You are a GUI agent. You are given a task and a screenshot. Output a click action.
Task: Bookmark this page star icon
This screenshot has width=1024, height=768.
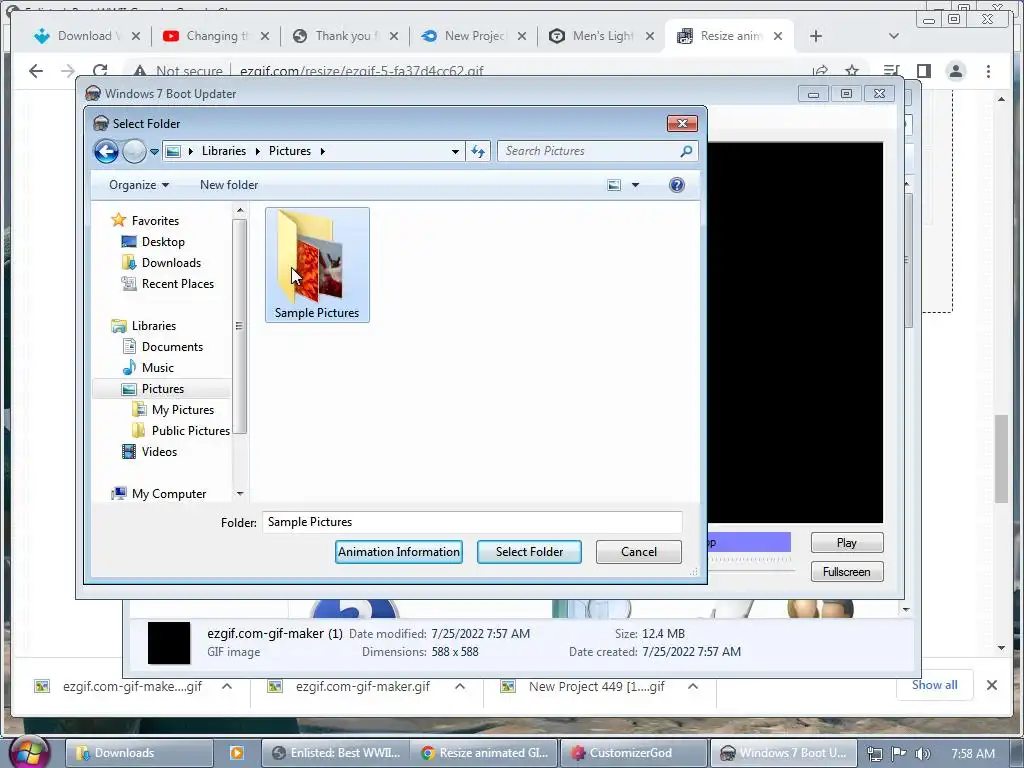point(852,71)
